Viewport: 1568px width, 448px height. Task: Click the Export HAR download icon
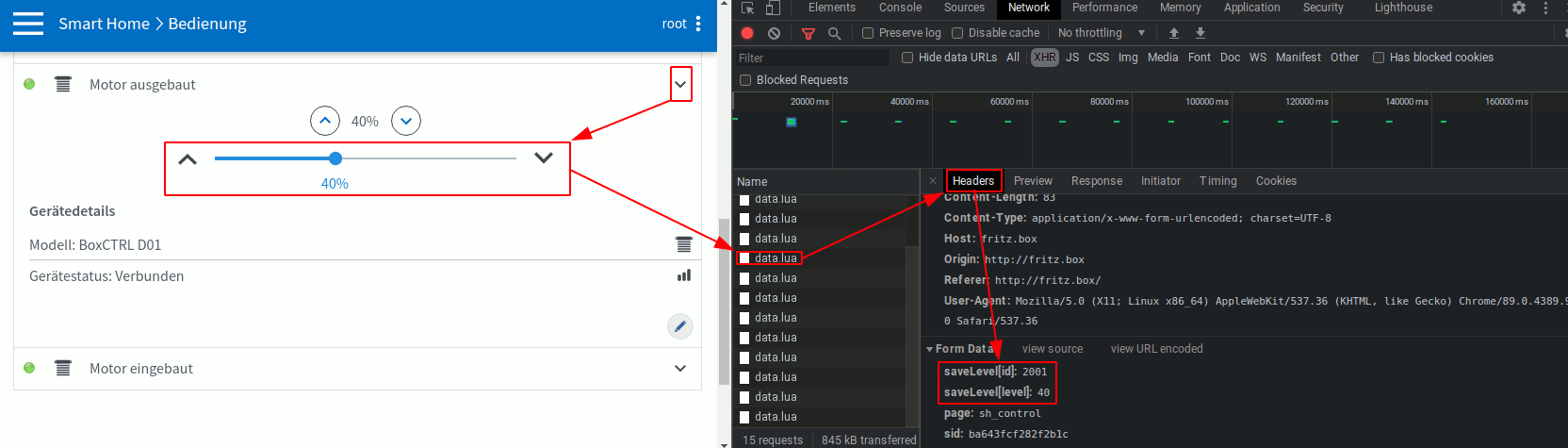1200,33
